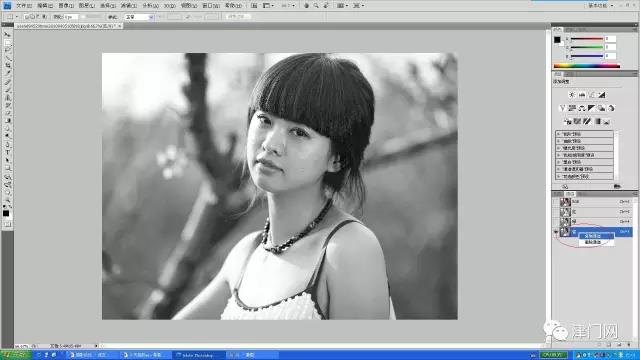The image size is (640, 360).
Task: Add a Channel Mixer adjustment
Action: (611, 108)
